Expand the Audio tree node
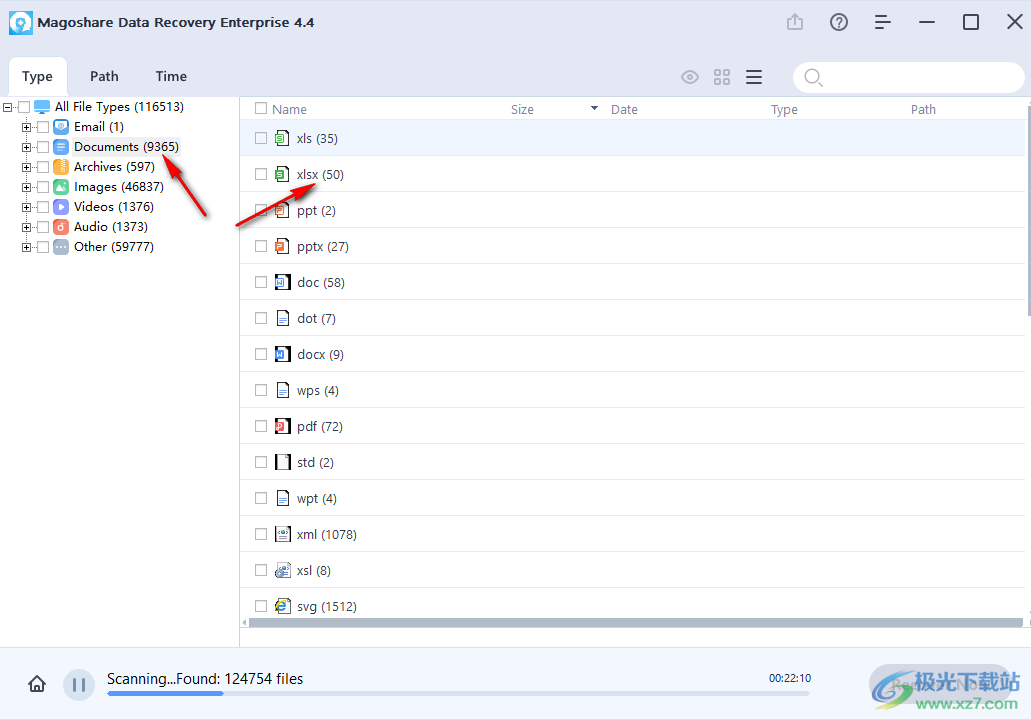 pyautogui.click(x=26, y=228)
